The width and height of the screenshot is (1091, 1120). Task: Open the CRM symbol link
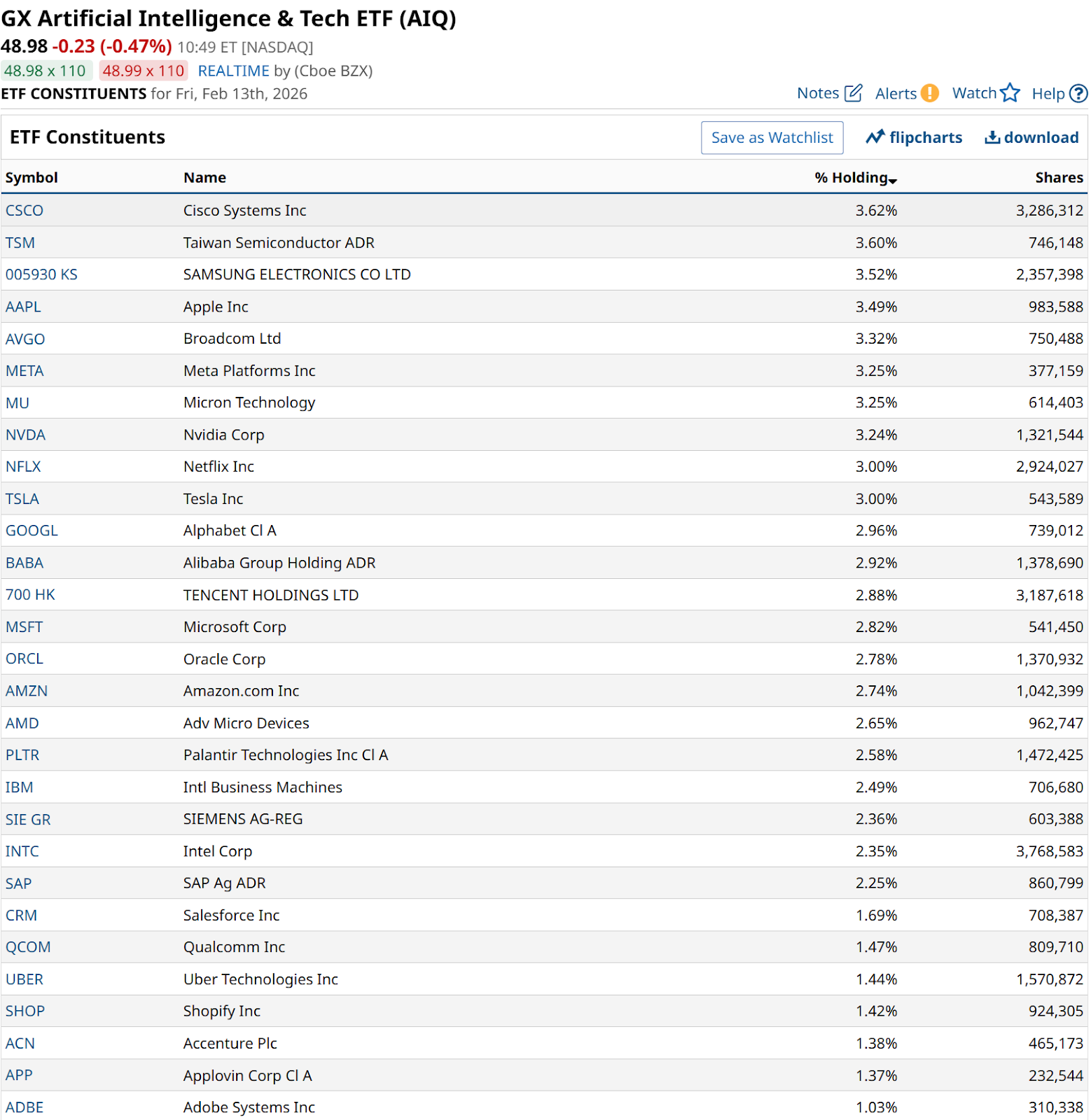(x=22, y=916)
